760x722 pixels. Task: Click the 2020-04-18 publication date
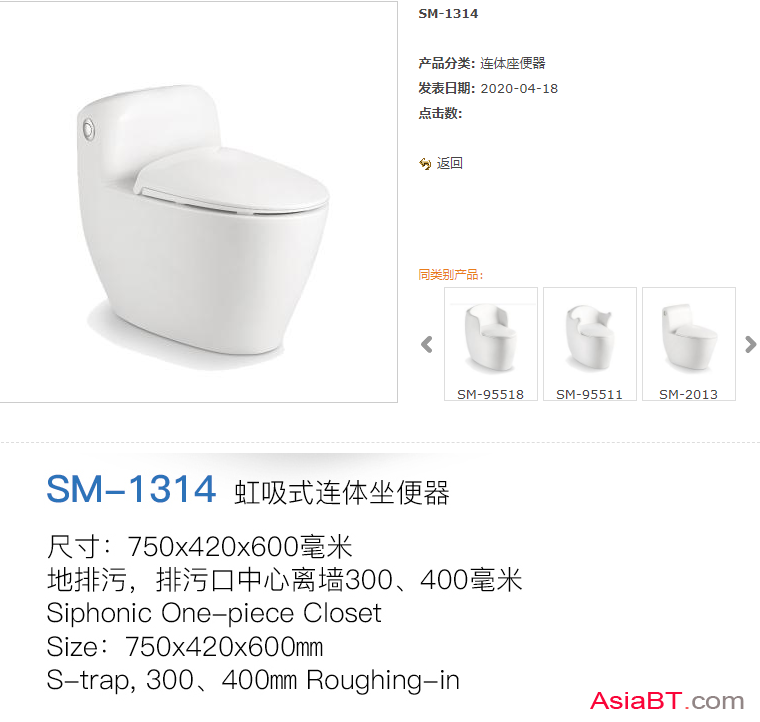click(519, 89)
